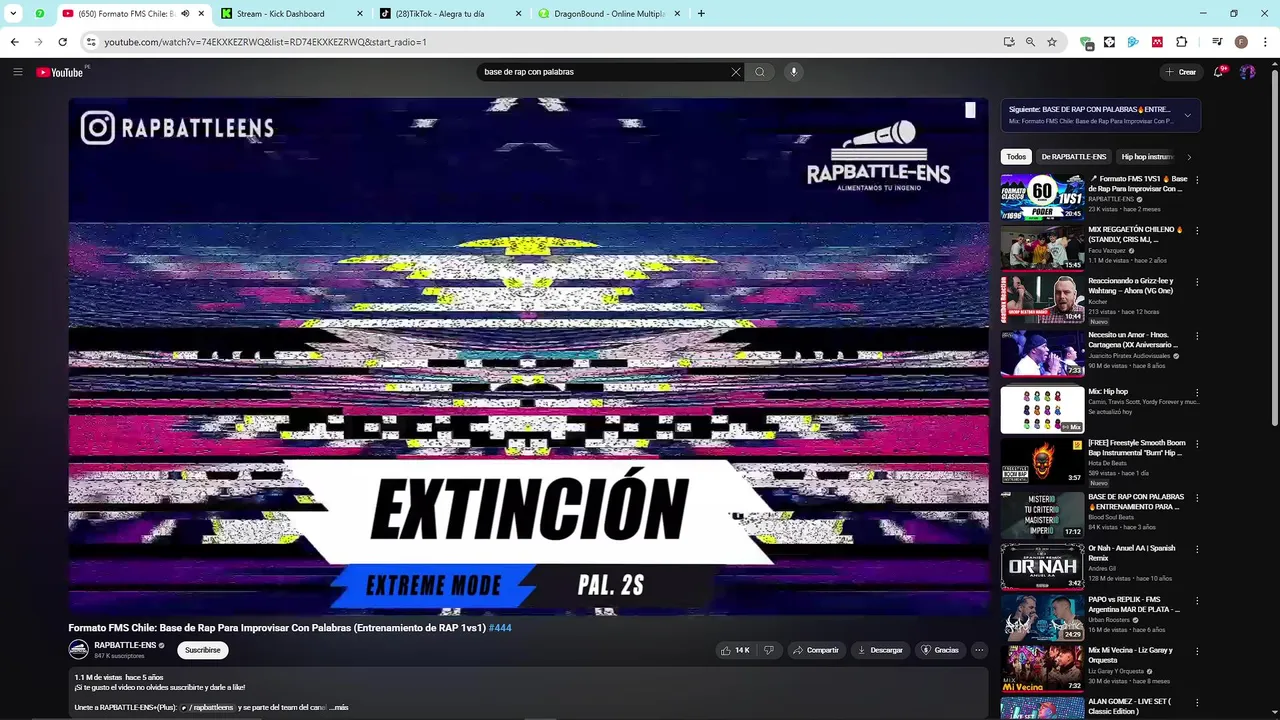Image resolution: width=1280 pixels, height=720 pixels.
Task: Click the magnifier search button
Action: pyautogui.click(x=760, y=72)
